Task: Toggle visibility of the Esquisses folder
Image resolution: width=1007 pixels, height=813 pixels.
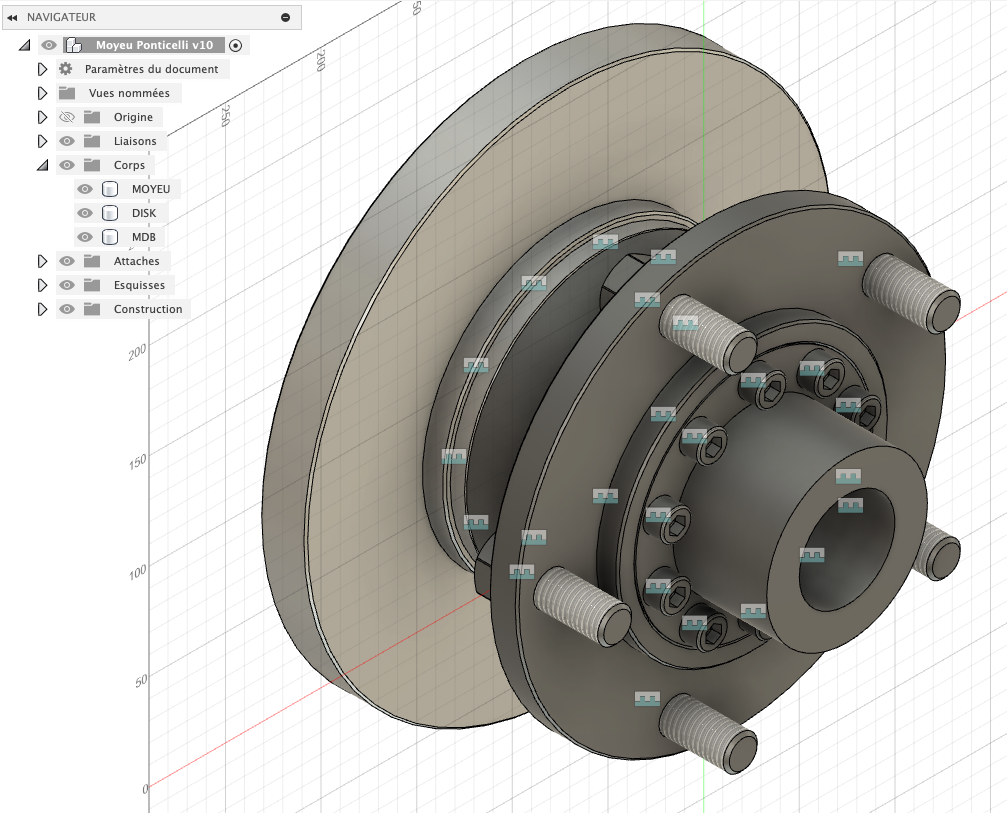Action: [67, 285]
